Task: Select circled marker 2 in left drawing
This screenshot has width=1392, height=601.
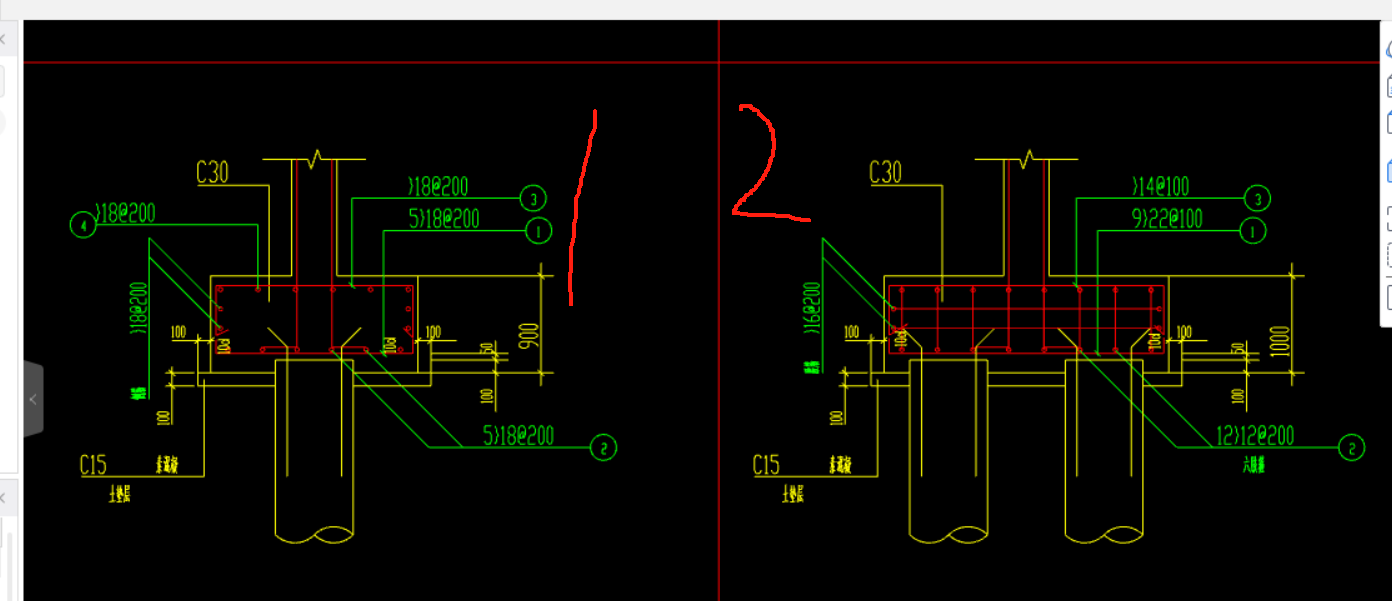Action: [x=604, y=447]
